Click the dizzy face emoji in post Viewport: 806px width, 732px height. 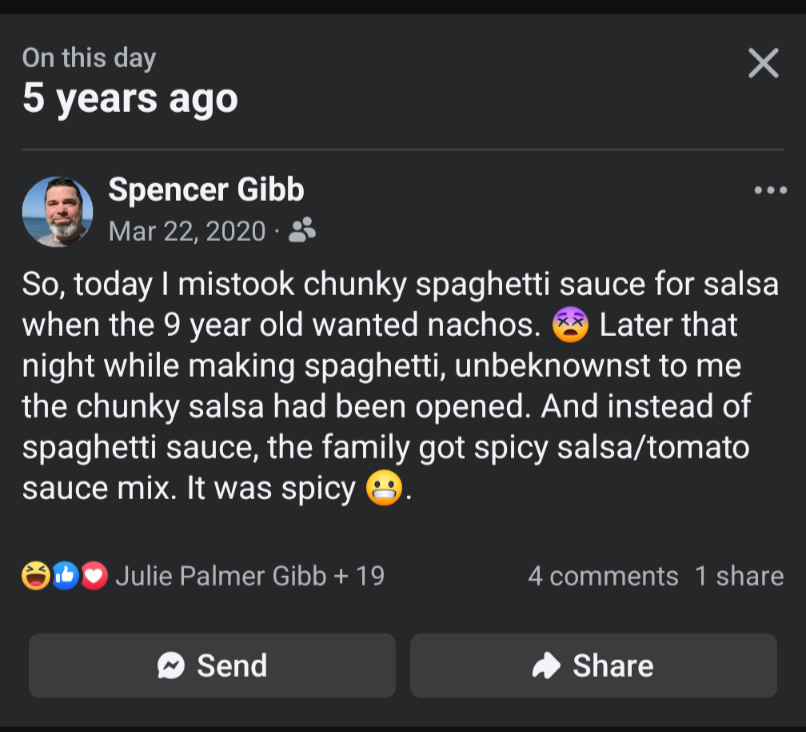tap(571, 325)
